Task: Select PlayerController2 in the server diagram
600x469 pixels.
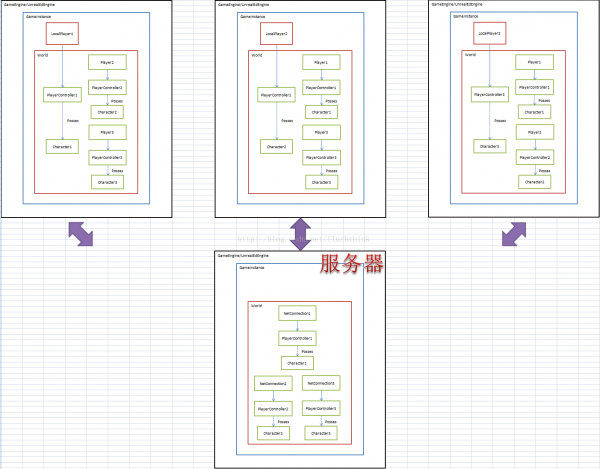Action: pyautogui.click(x=273, y=409)
